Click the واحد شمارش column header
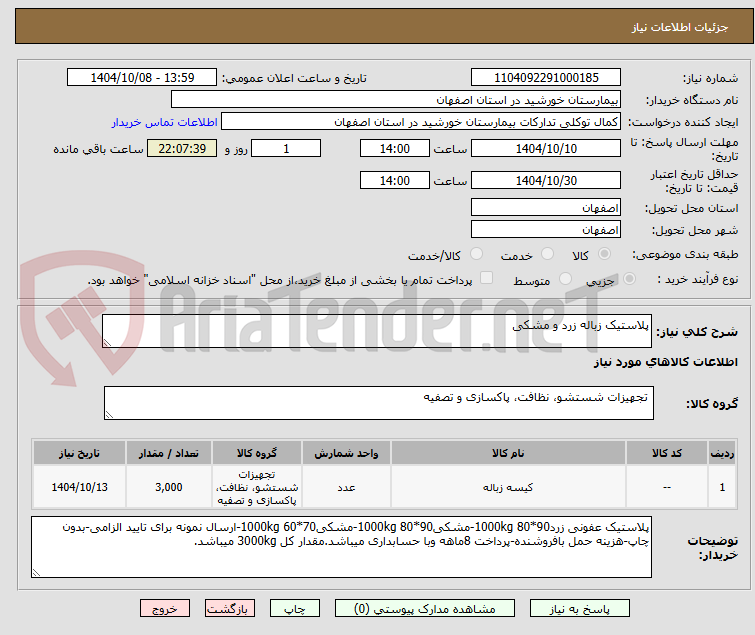Image resolution: width=755 pixels, height=635 pixels. [346, 453]
